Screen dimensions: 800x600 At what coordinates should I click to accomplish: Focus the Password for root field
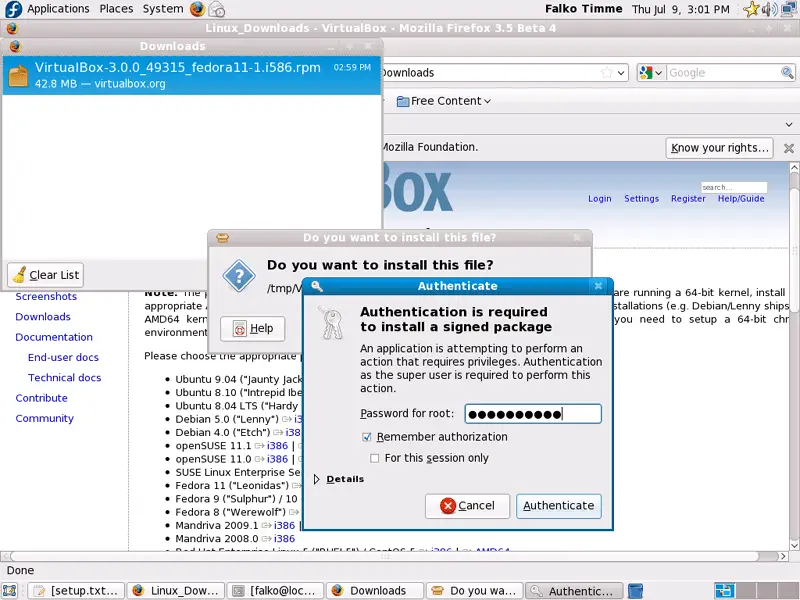[x=533, y=414]
